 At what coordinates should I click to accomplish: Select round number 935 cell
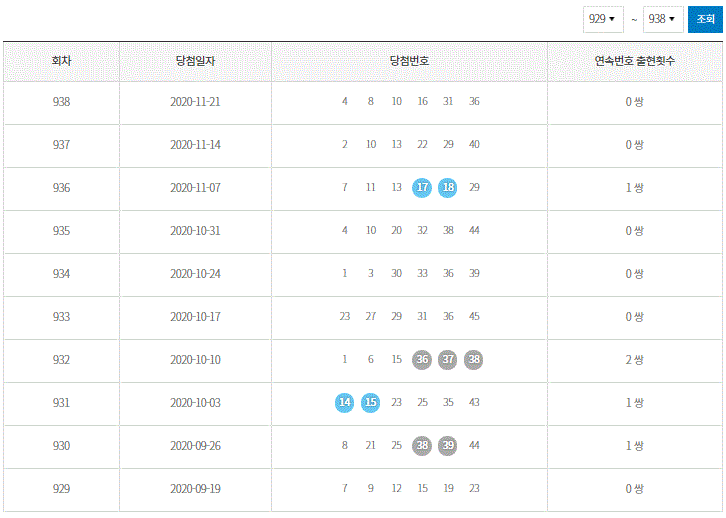click(x=61, y=231)
